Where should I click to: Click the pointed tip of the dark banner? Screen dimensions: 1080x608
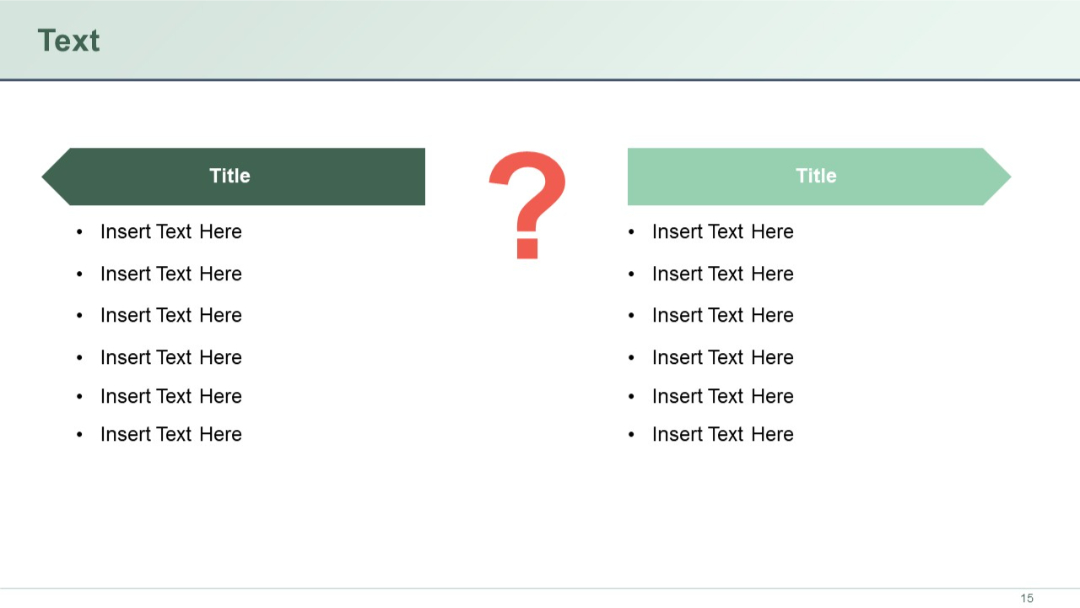click(44, 176)
